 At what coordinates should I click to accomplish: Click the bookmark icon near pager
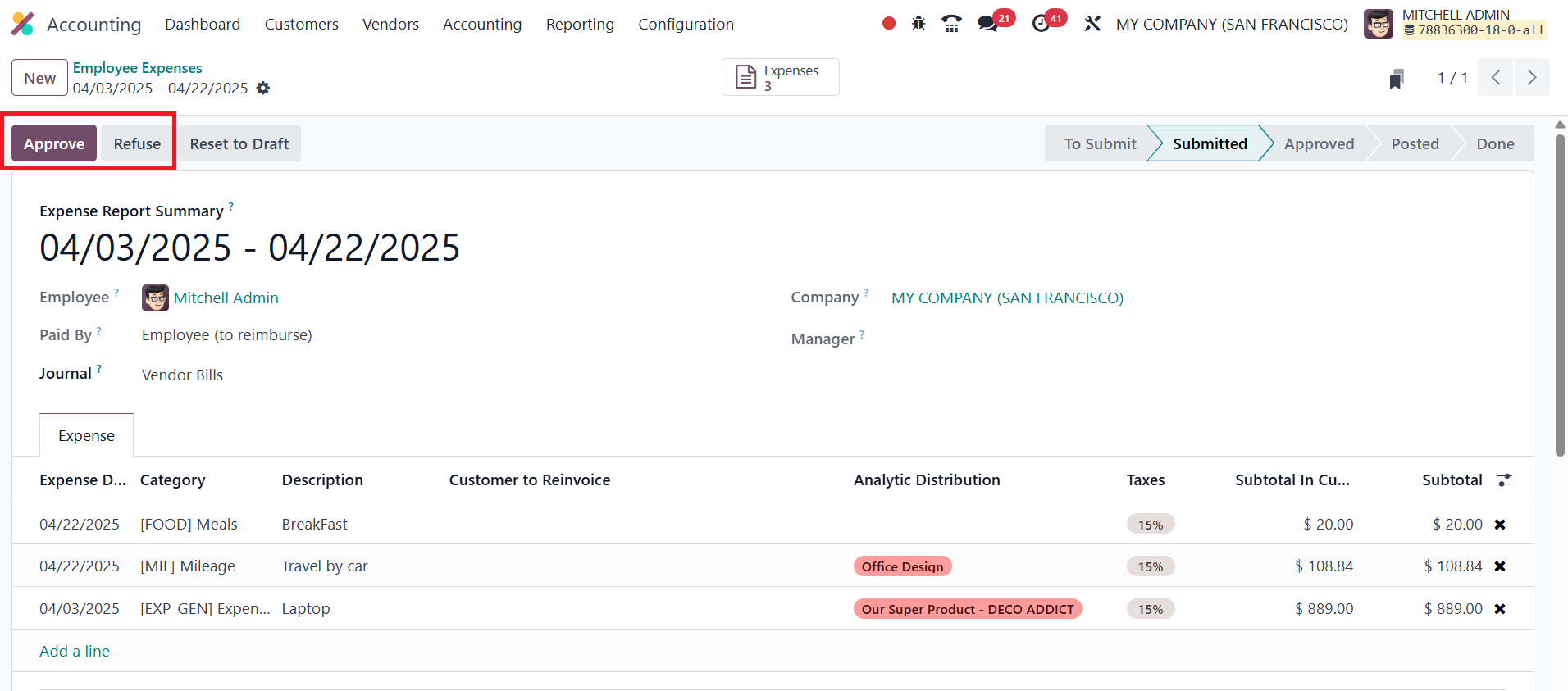1396,79
